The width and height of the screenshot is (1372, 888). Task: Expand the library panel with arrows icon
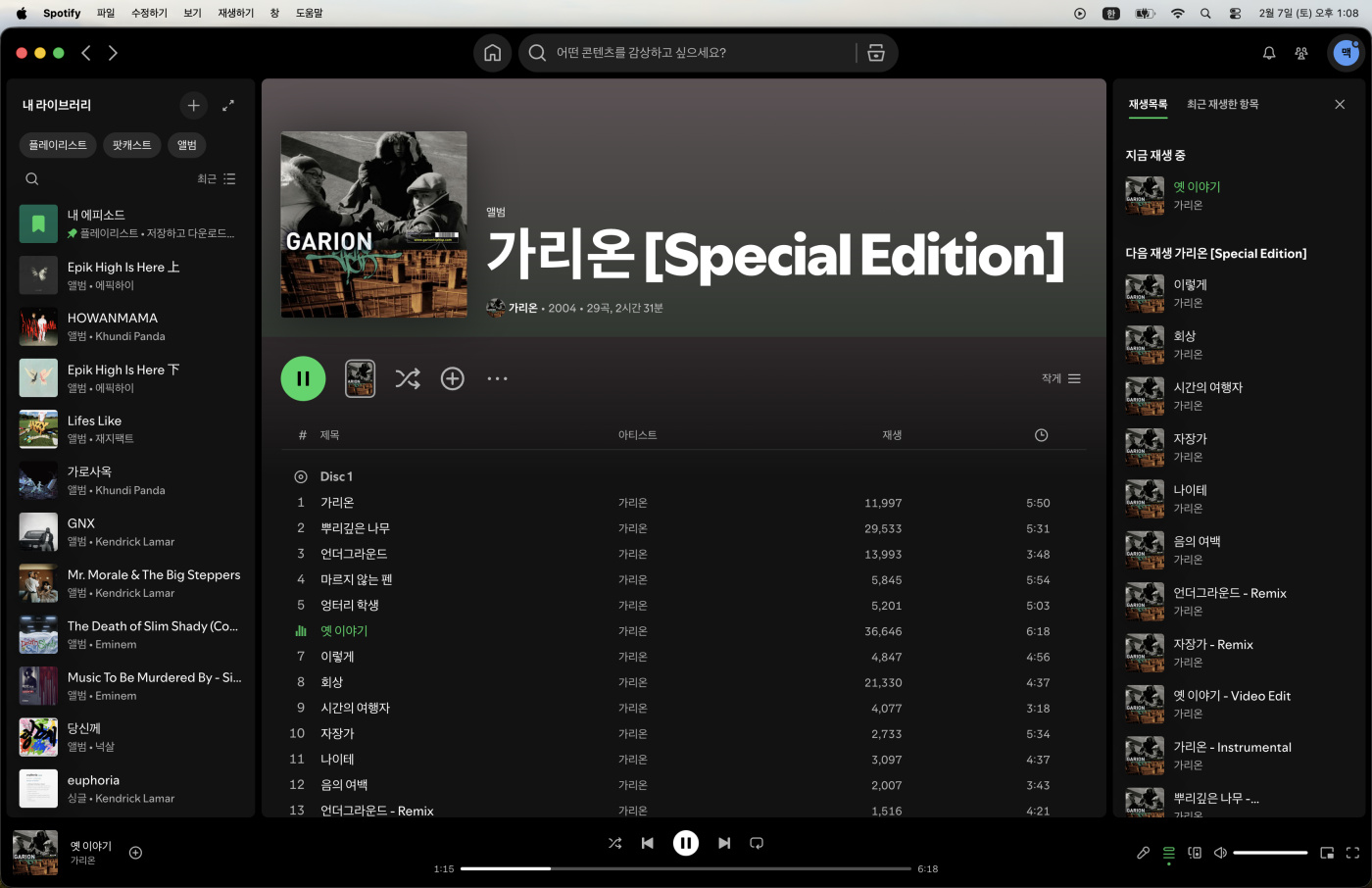[x=228, y=106]
